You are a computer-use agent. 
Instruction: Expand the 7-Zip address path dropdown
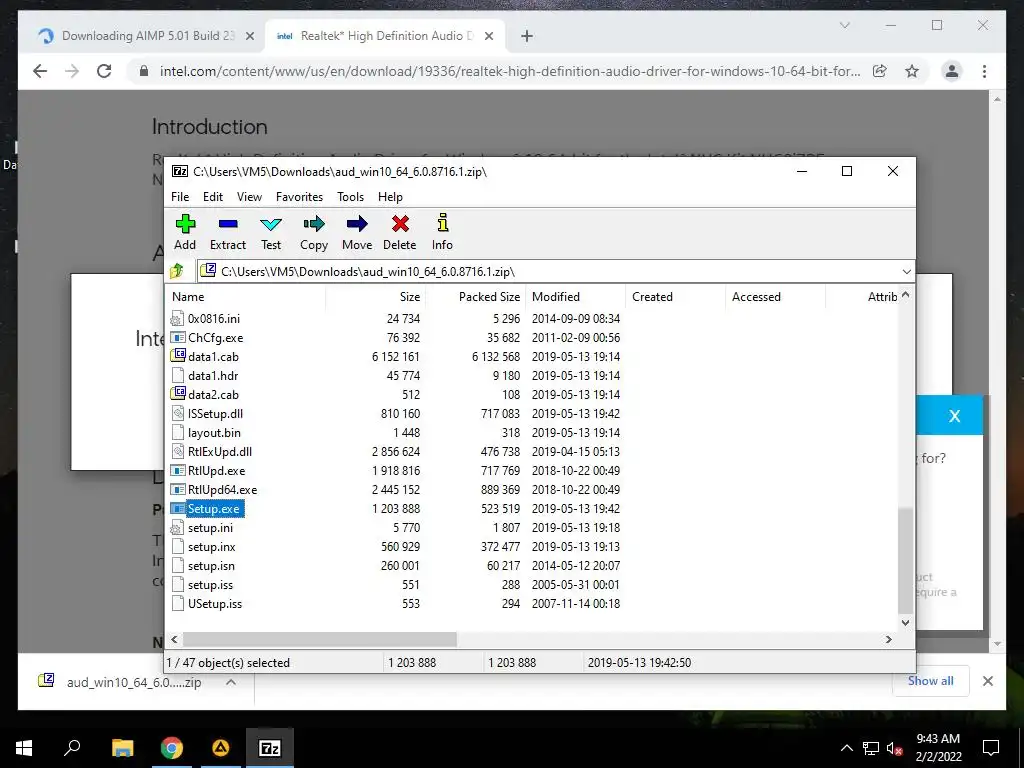coord(906,272)
